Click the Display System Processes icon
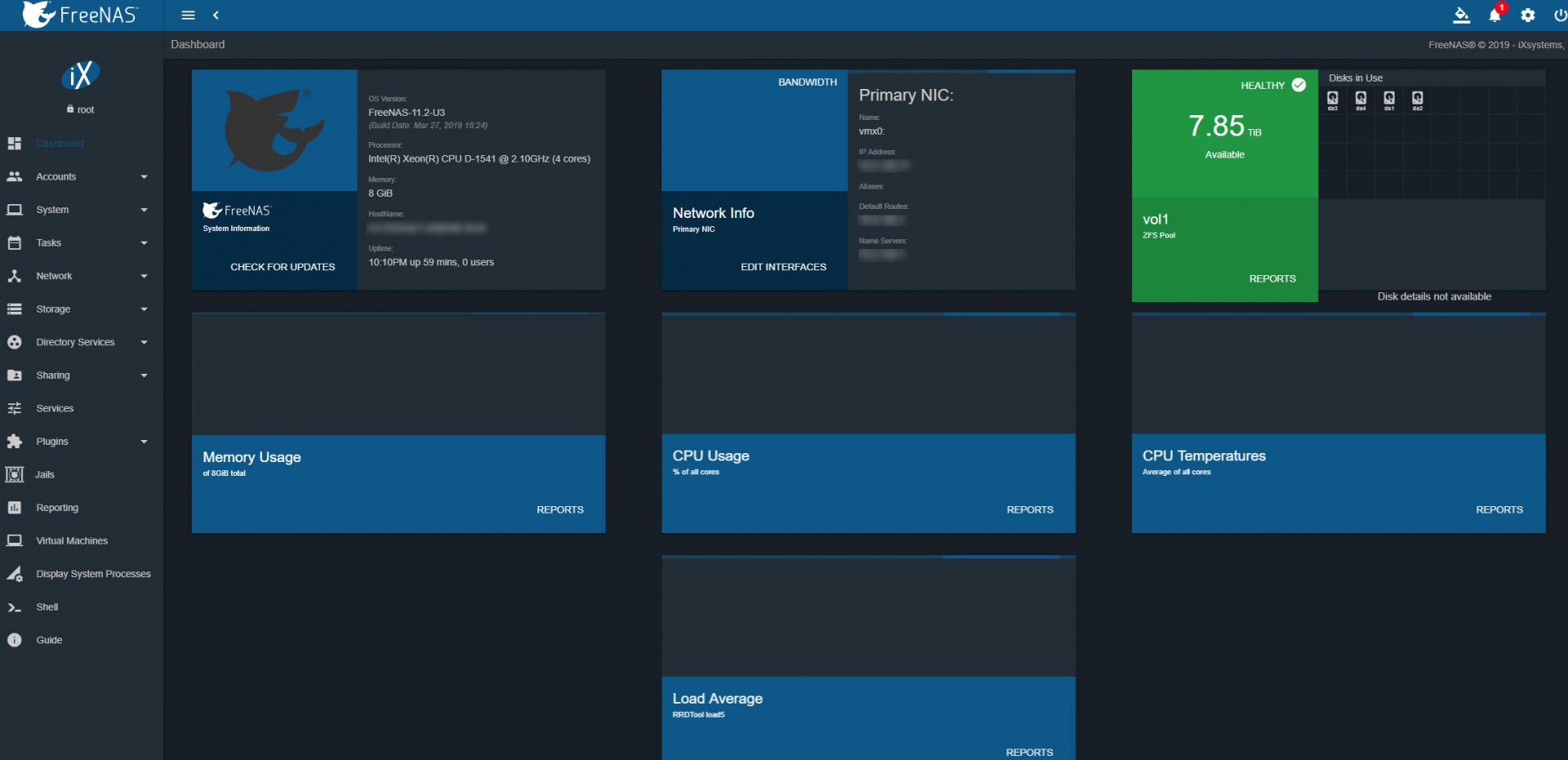The height and width of the screenshot is (760, 1568). 14,574
